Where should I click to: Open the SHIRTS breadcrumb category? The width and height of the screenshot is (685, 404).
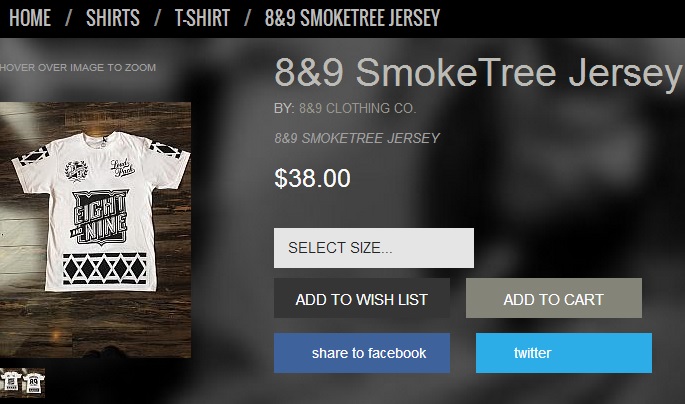pyautogui.click(x=113, y=18)
